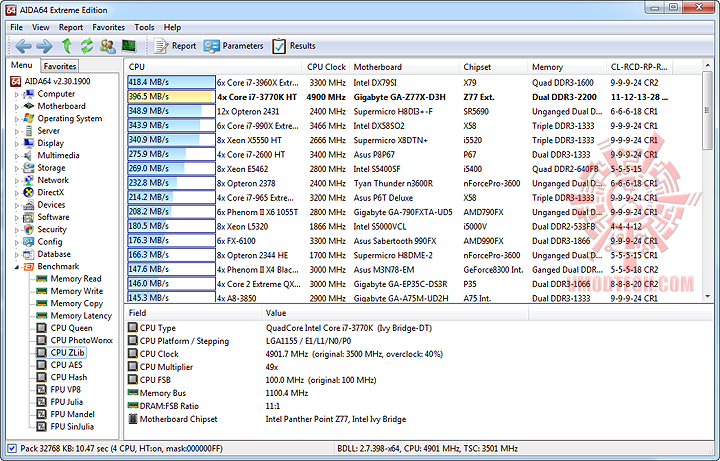
Task: Sort by CPU Clock column header
Action: (326, 67)
